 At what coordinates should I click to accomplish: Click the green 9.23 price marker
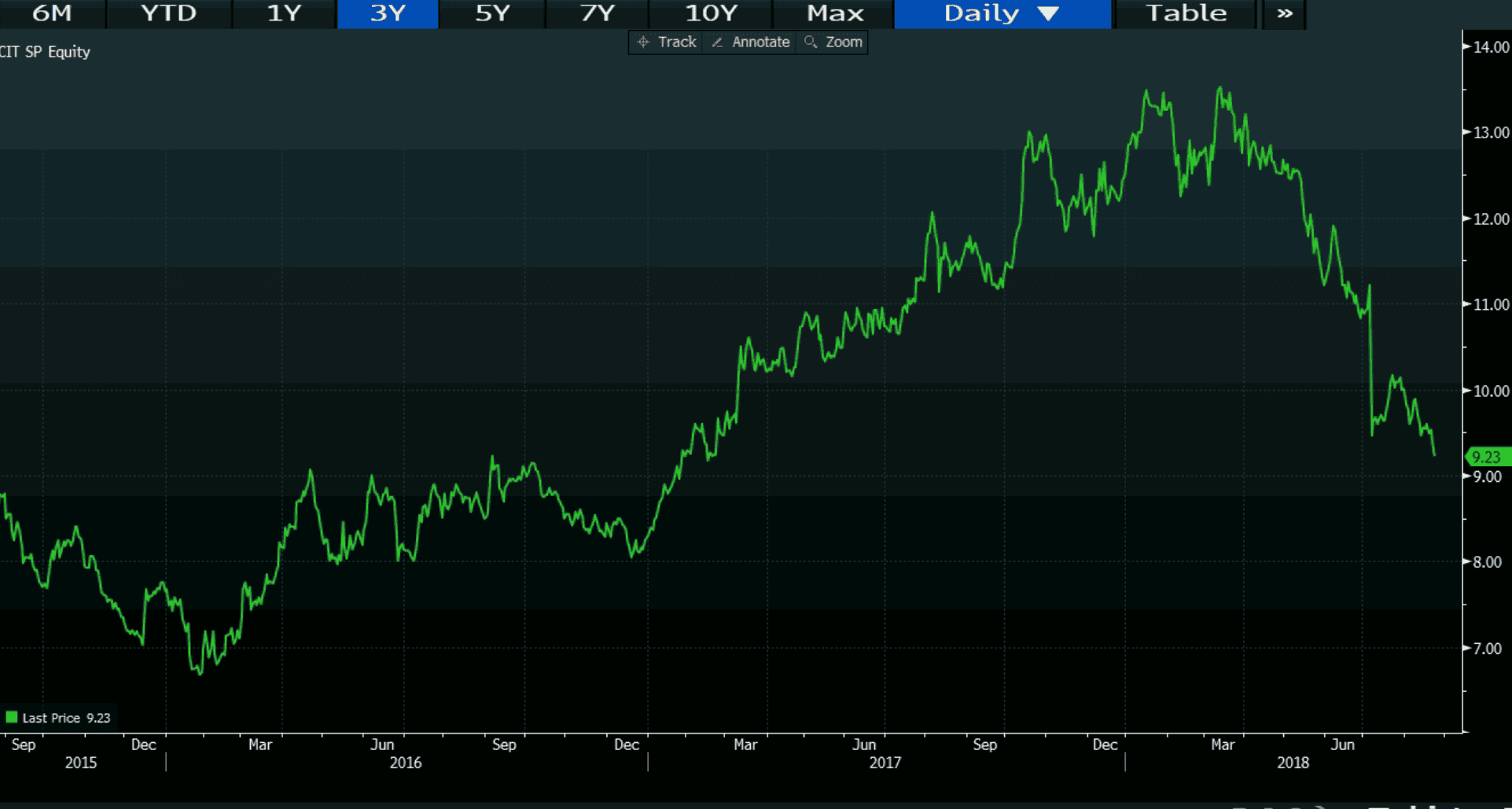pos(1486,457)
